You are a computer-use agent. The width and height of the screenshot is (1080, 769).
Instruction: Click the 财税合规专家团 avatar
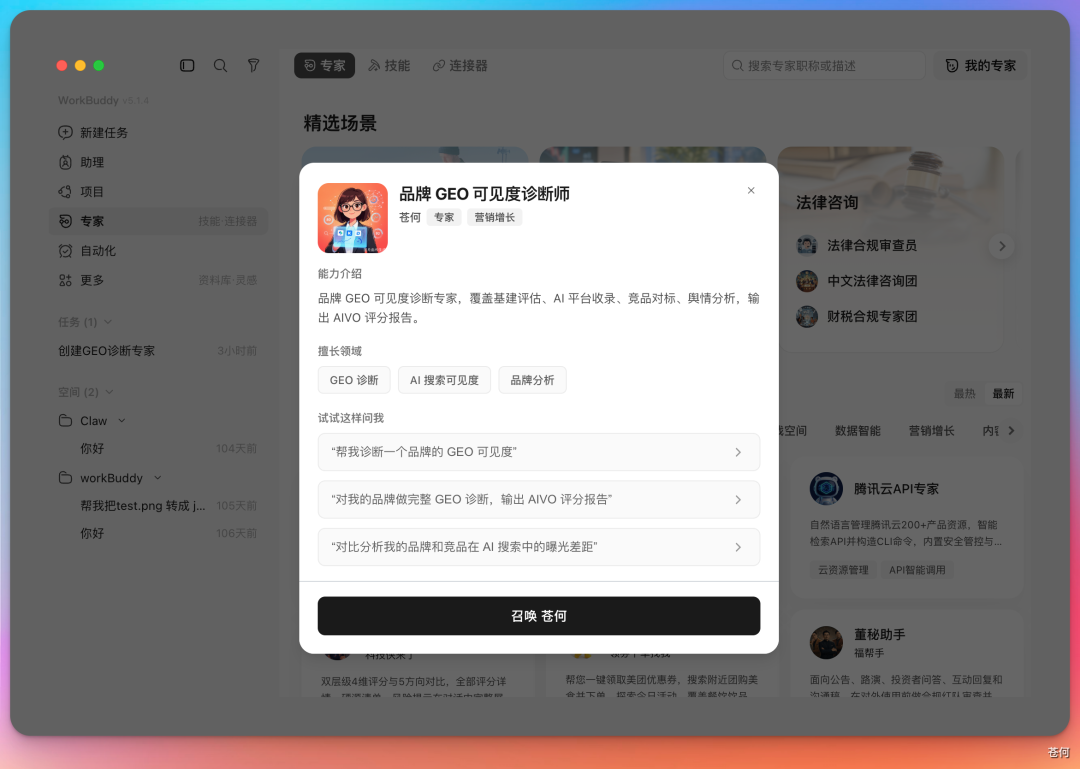coord(807,317)
